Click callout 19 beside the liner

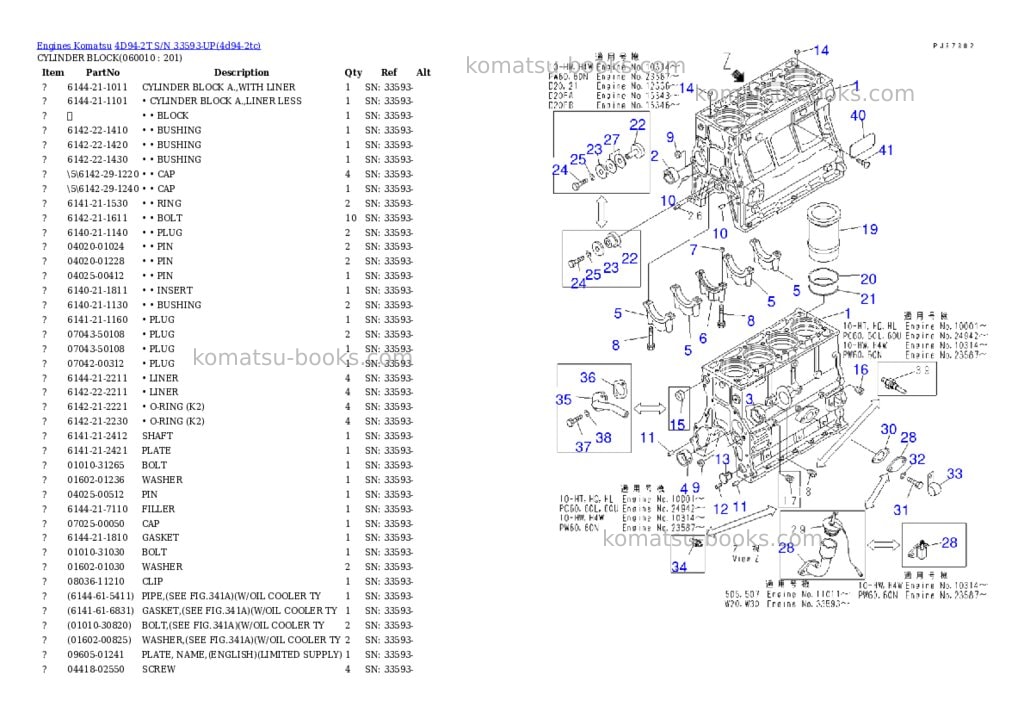tap(870, 229)
